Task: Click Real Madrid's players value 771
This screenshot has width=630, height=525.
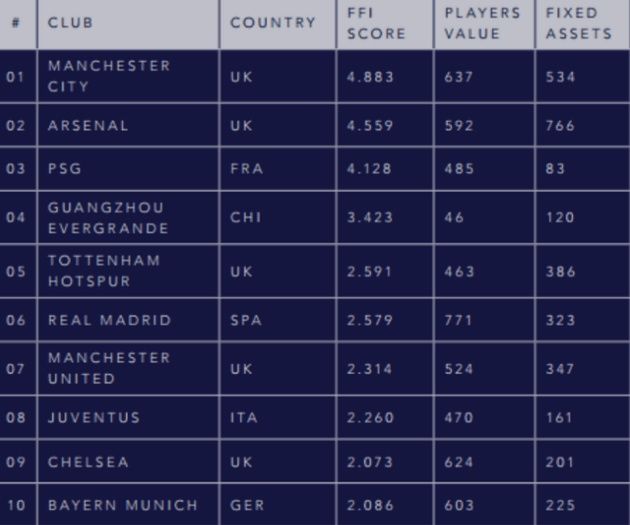Action: point(457,320)
